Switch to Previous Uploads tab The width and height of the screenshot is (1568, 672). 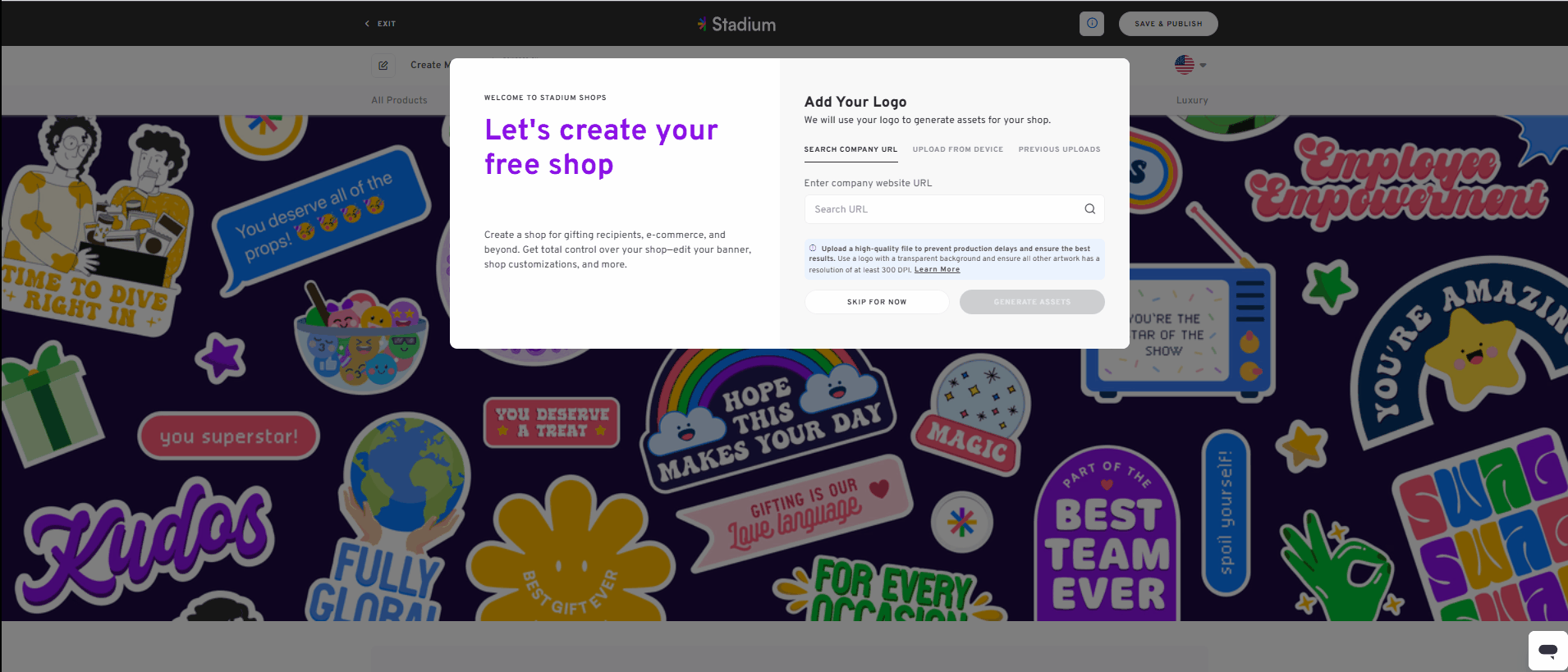(1059, 149)
